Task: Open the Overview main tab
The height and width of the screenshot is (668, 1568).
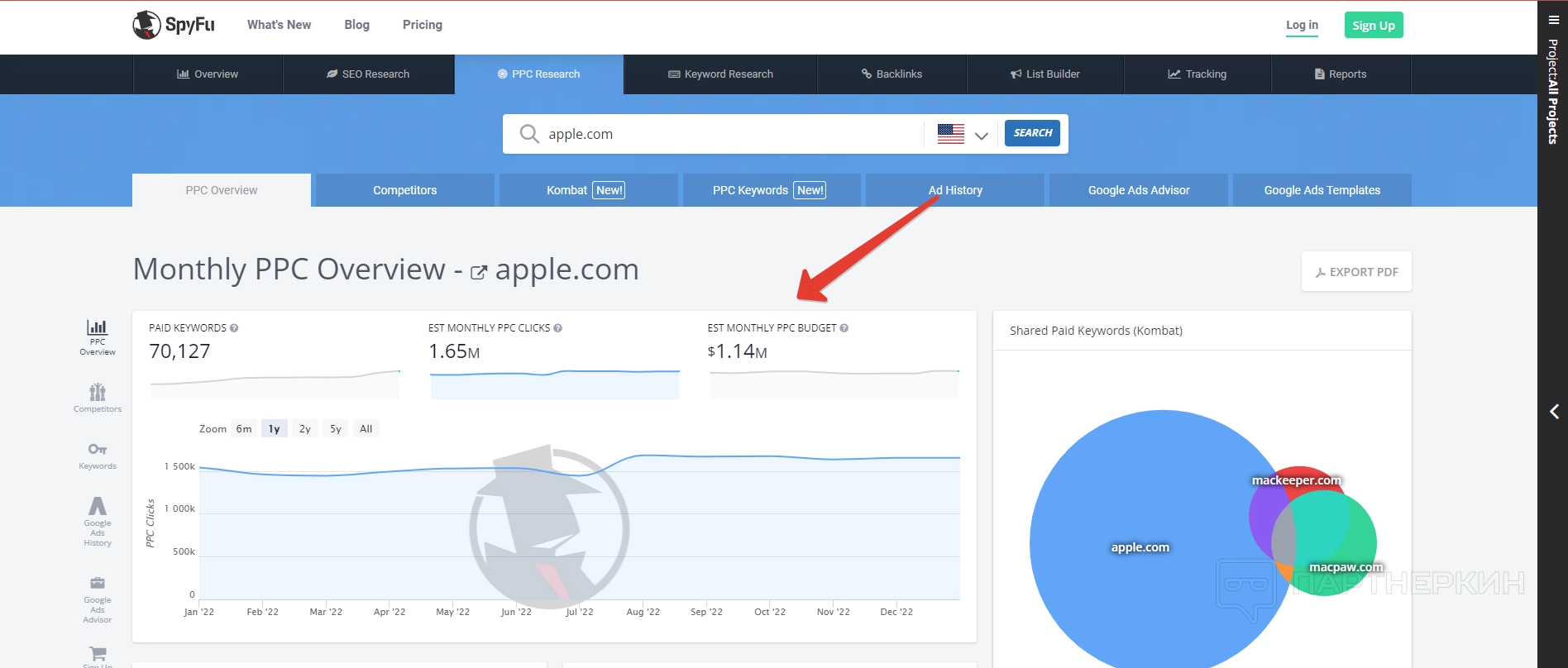Action: tap(208, 74)
